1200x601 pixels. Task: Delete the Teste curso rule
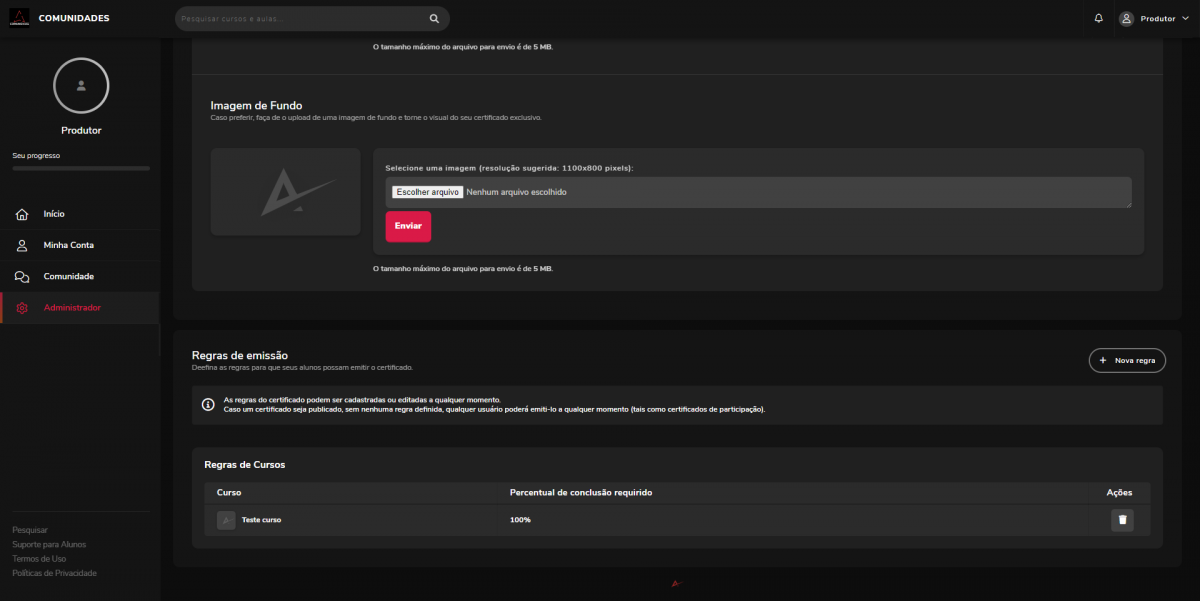tap(1122, 520)
